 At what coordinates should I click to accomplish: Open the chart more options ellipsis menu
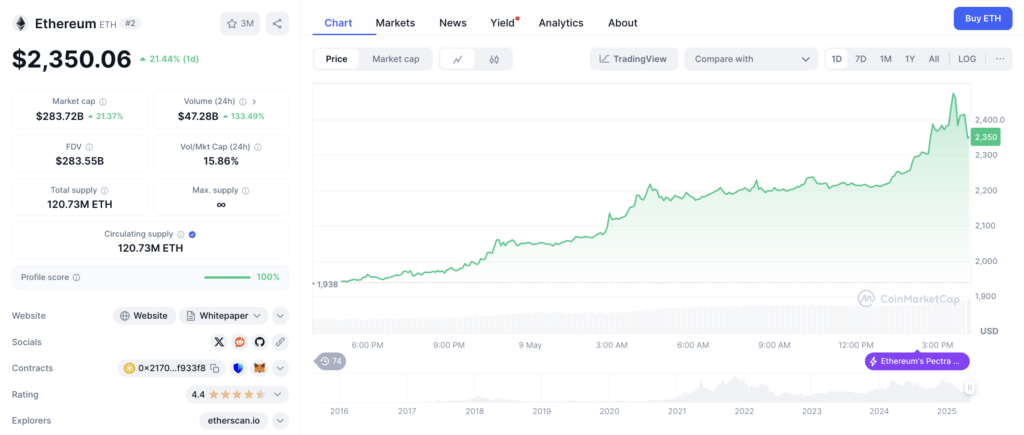pos(1000,59)
